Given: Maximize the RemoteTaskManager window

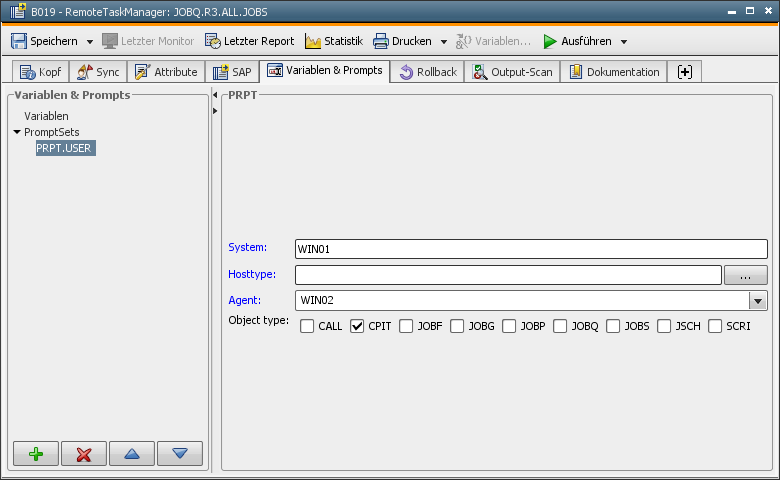Looking at the screenshot, I should click(750, 10).
